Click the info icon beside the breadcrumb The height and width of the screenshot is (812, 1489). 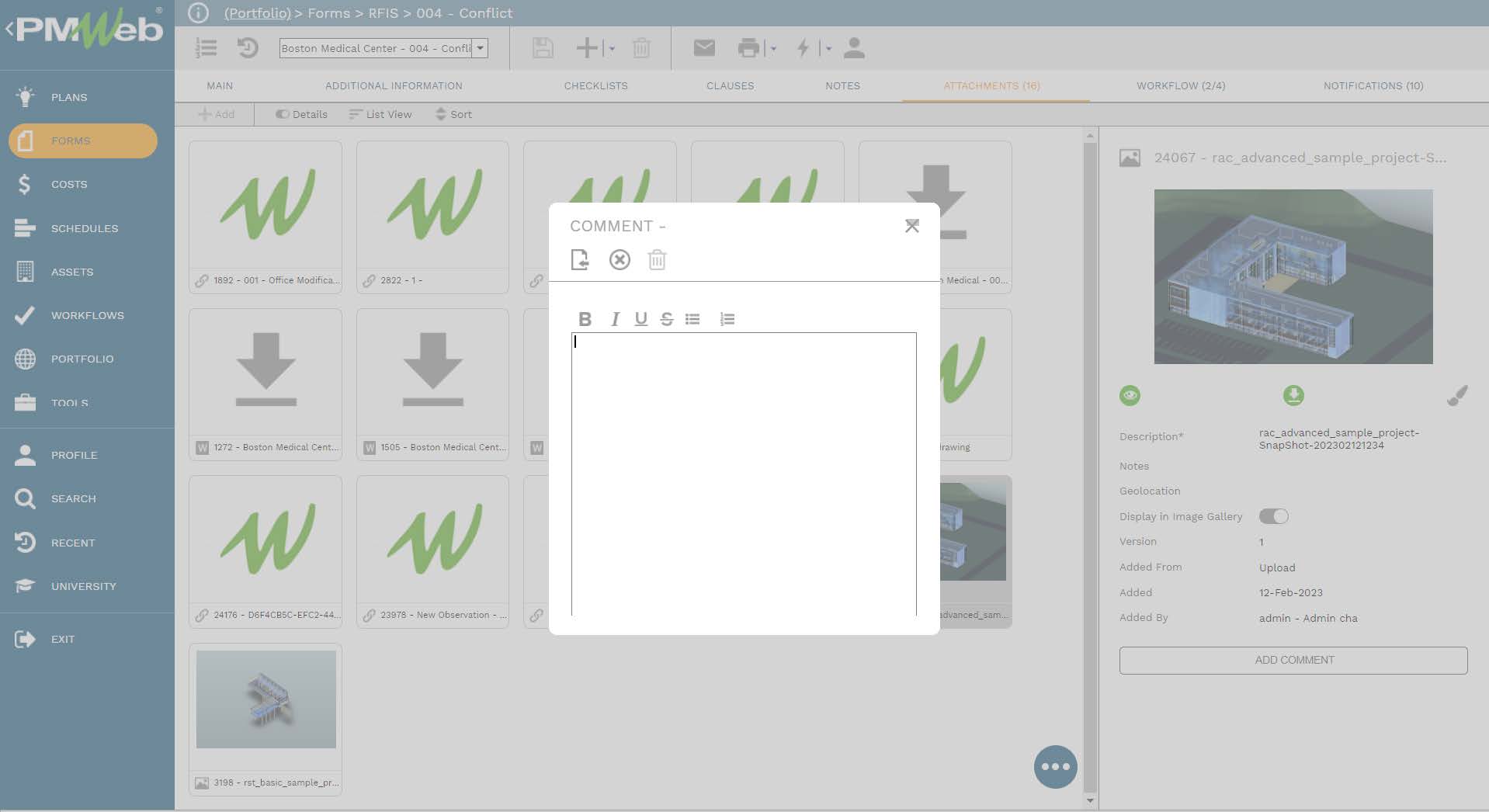[x=198, y=12]
